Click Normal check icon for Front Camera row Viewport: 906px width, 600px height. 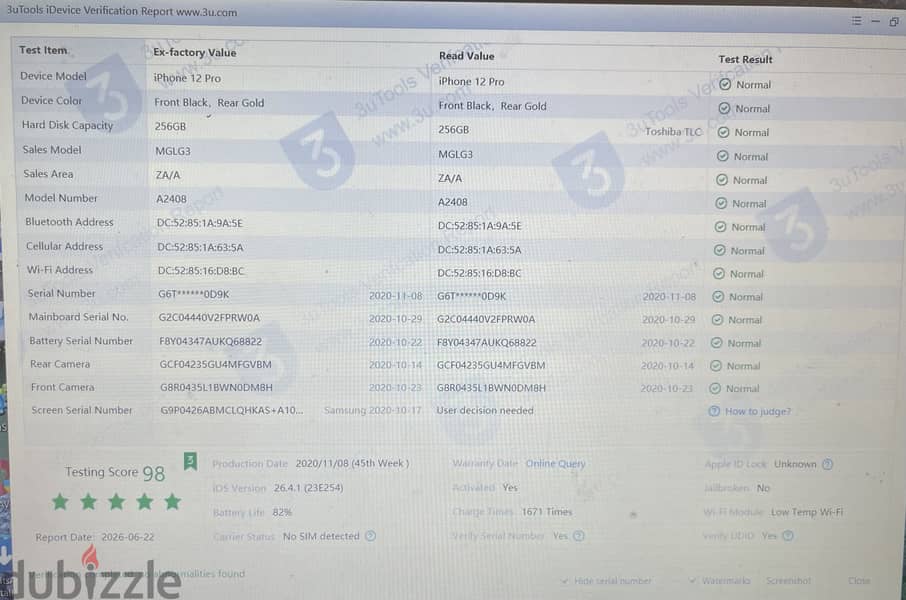coord(715,388)
